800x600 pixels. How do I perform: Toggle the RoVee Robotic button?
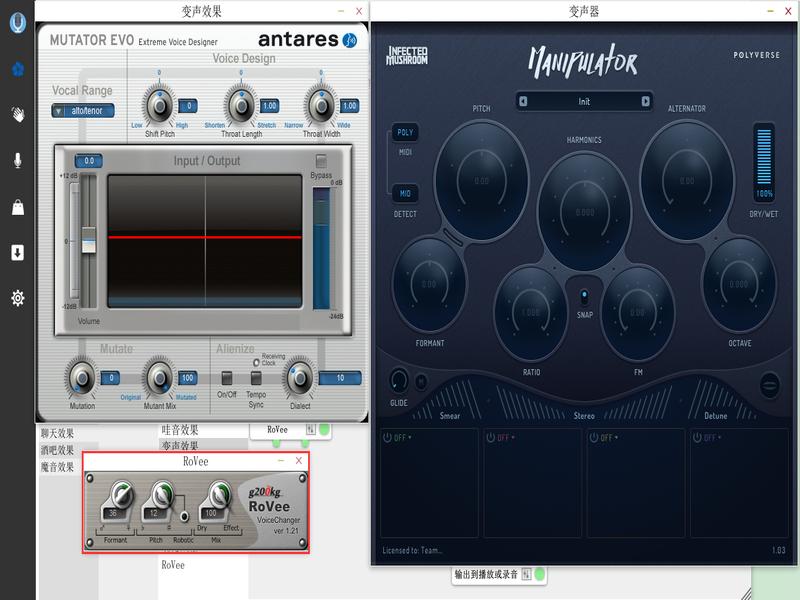184,516
